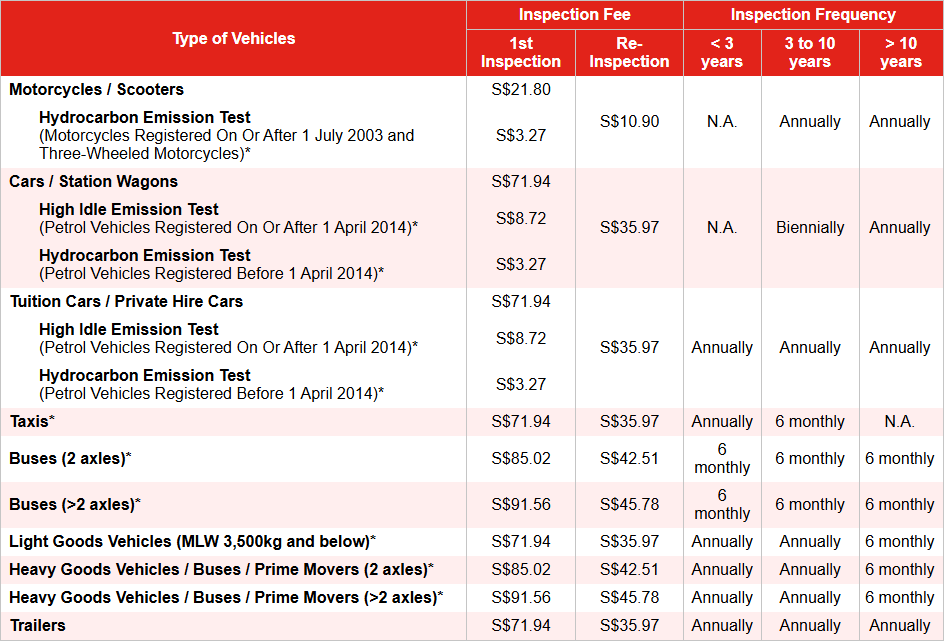The width and height of the screenshot is (944, 641).
Task: Select the S$10.90 re-inspection fee cell
Action: pyautogui.click(x=629, y=121)
